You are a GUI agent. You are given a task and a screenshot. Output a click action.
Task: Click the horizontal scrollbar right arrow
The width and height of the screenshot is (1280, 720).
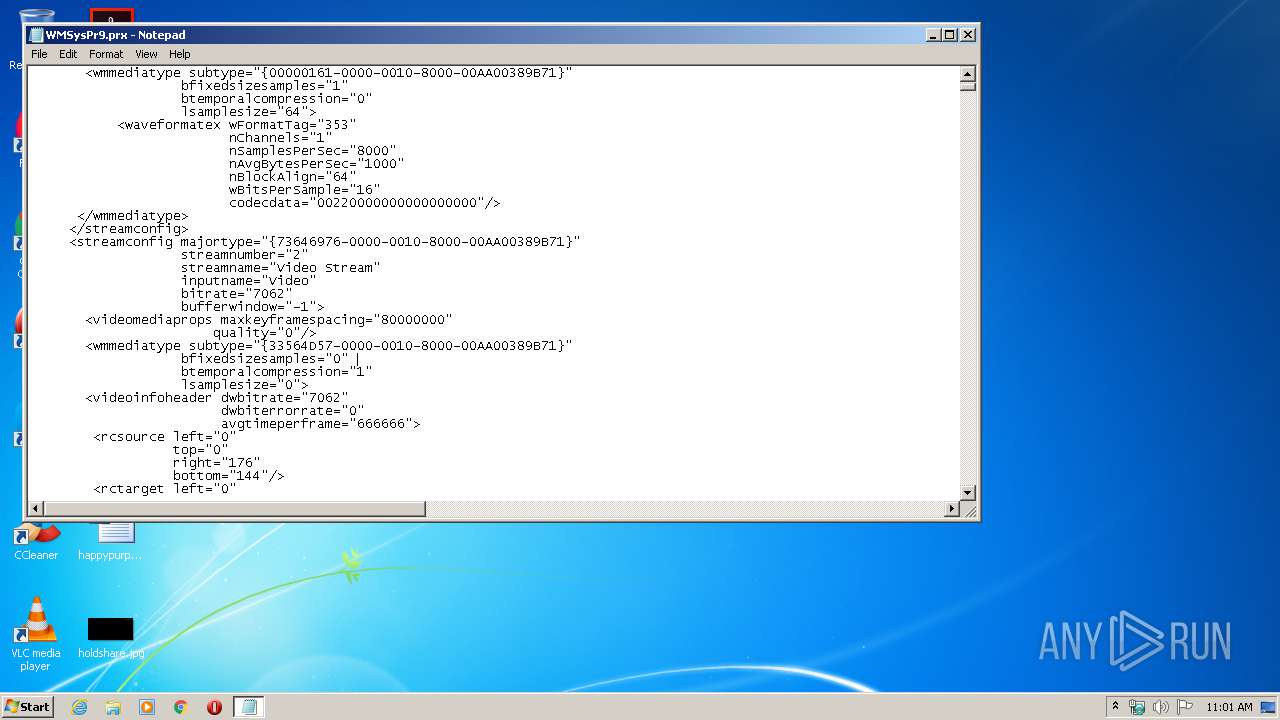click(x=952, y=509)
